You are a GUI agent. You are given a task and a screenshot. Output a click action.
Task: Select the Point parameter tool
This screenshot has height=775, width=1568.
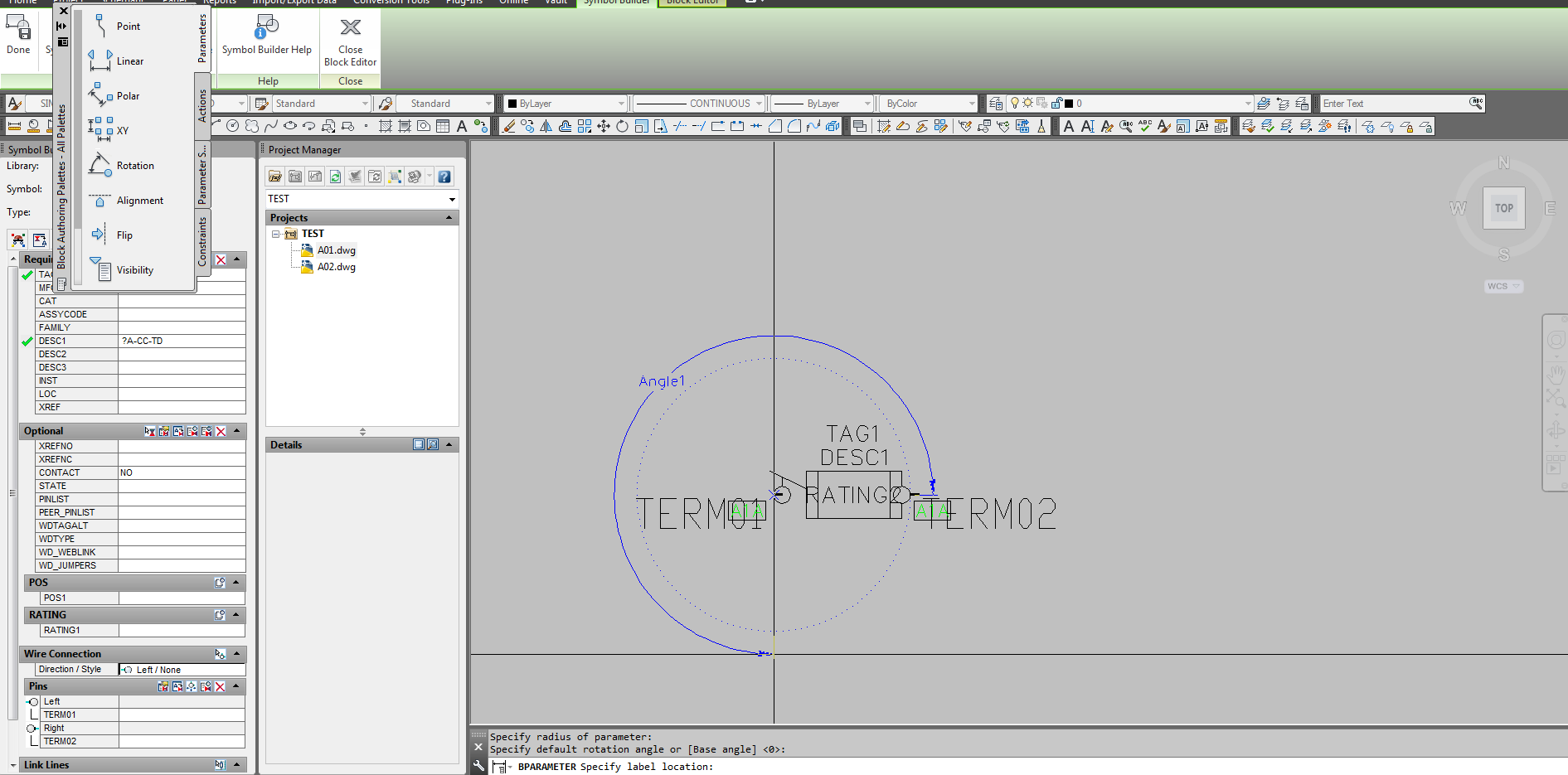pos(116,26)
